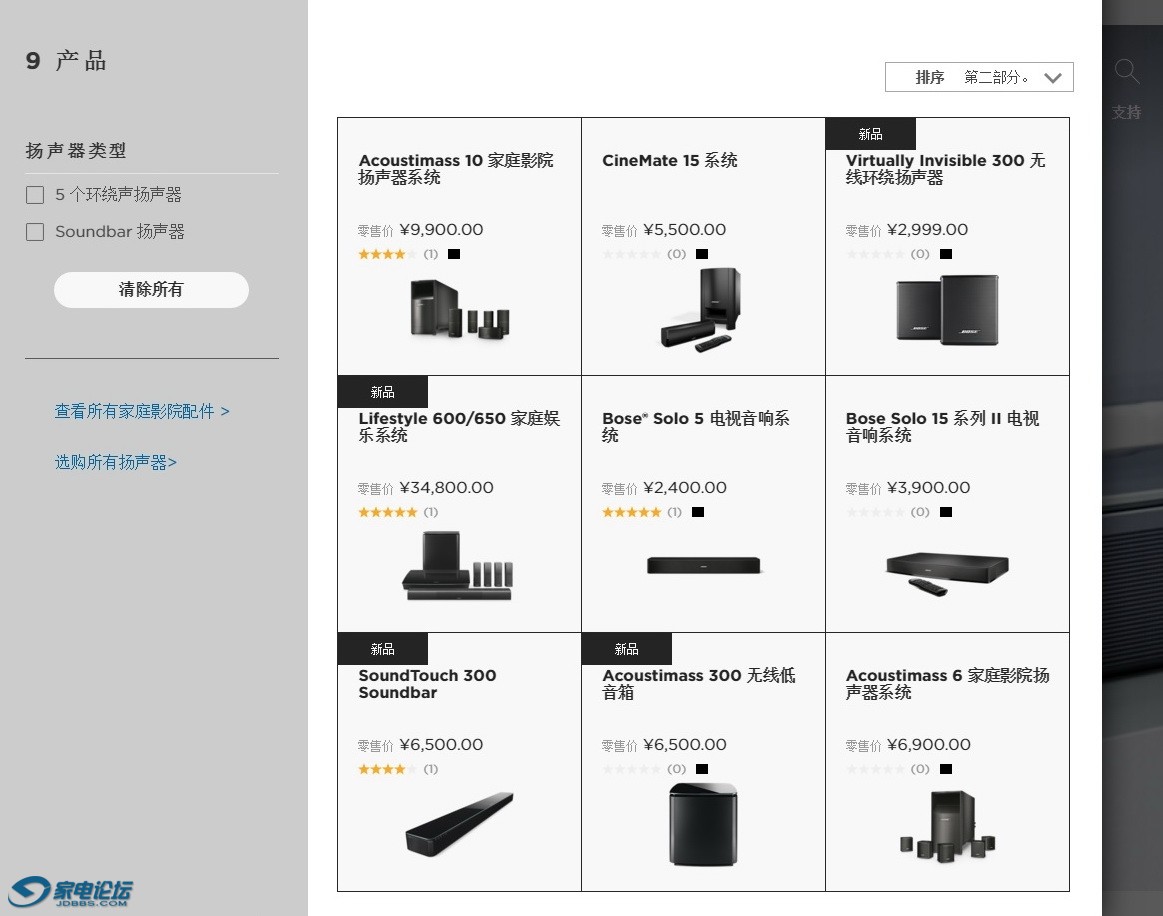The height and width of the screenshot is (916, 1163).
Task: Open Bose Solo 5 电视音响系统 title
Action: tap(695, 426)
